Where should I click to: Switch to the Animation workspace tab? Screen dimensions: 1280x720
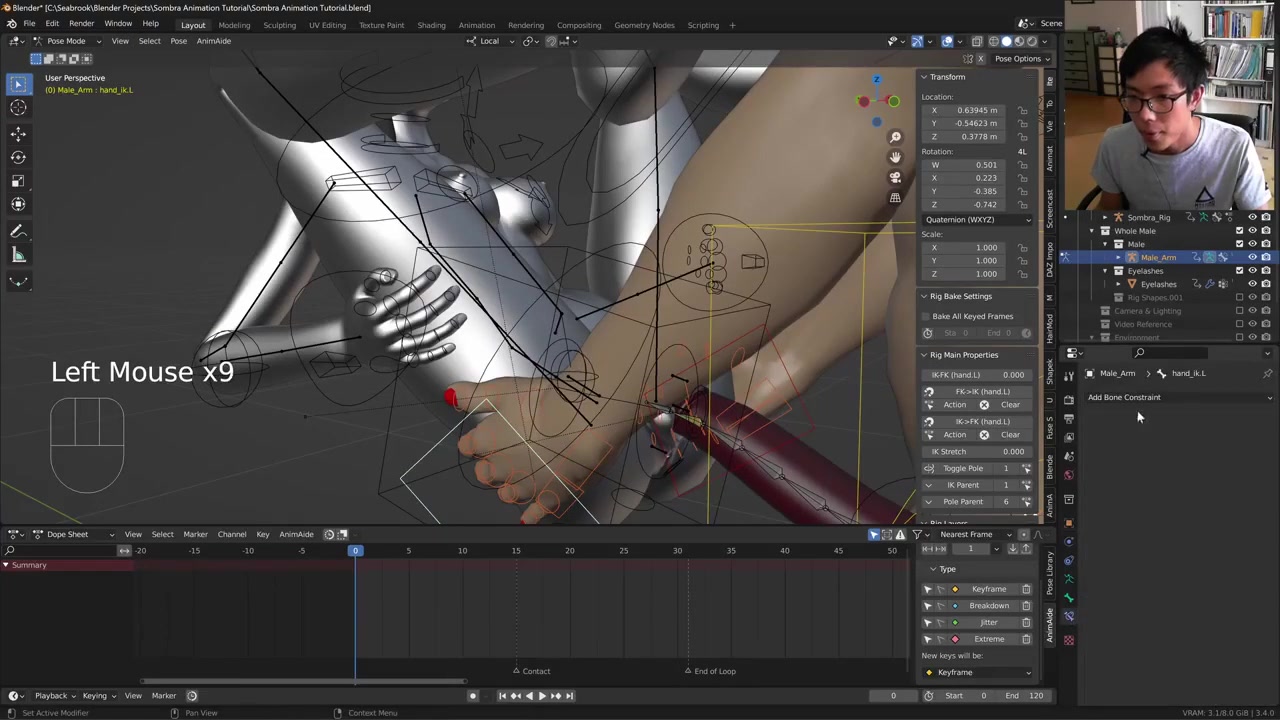click(x=476, y=25)
